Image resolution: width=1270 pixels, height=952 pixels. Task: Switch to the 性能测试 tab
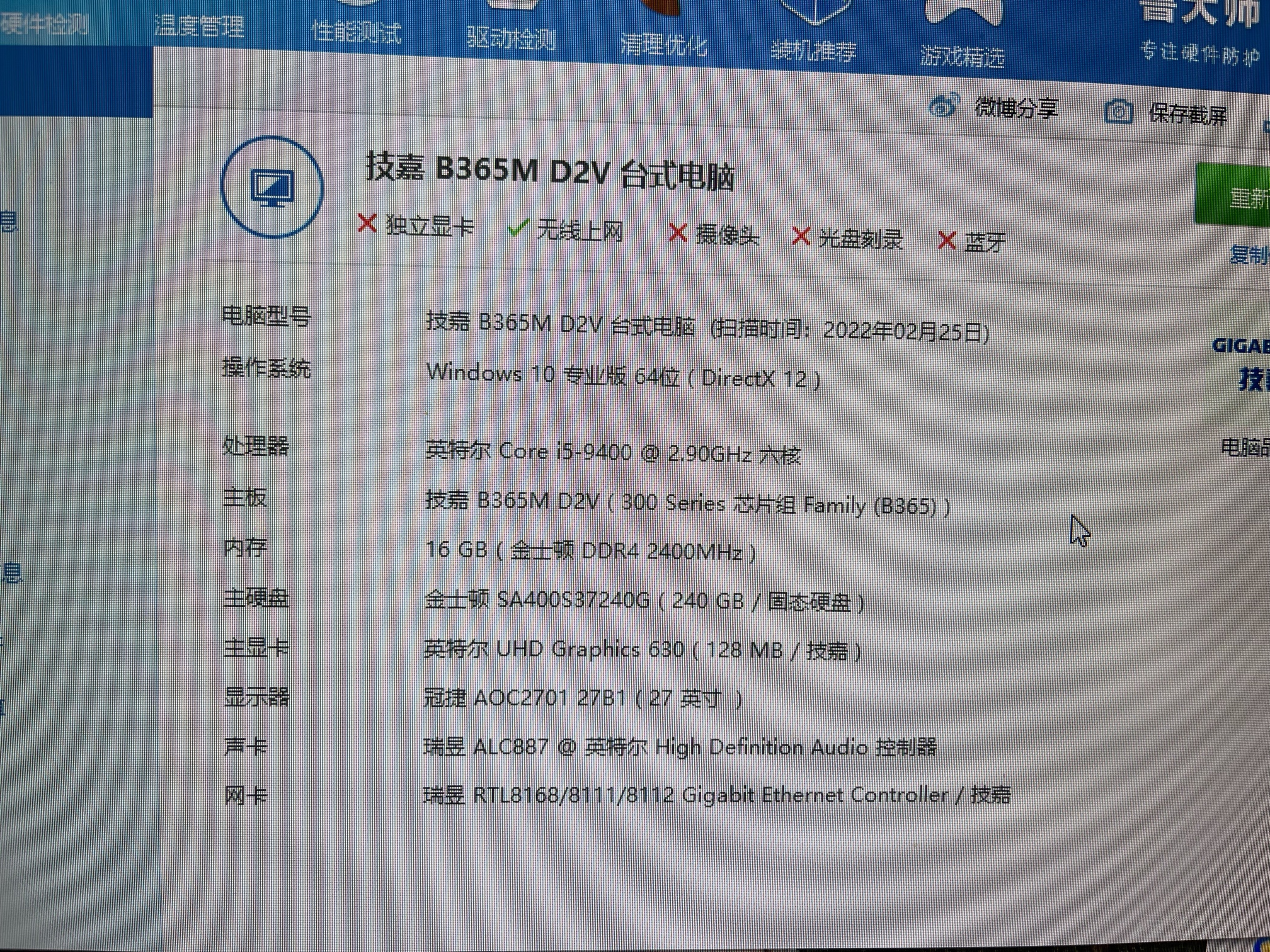(x=357, y=32)
